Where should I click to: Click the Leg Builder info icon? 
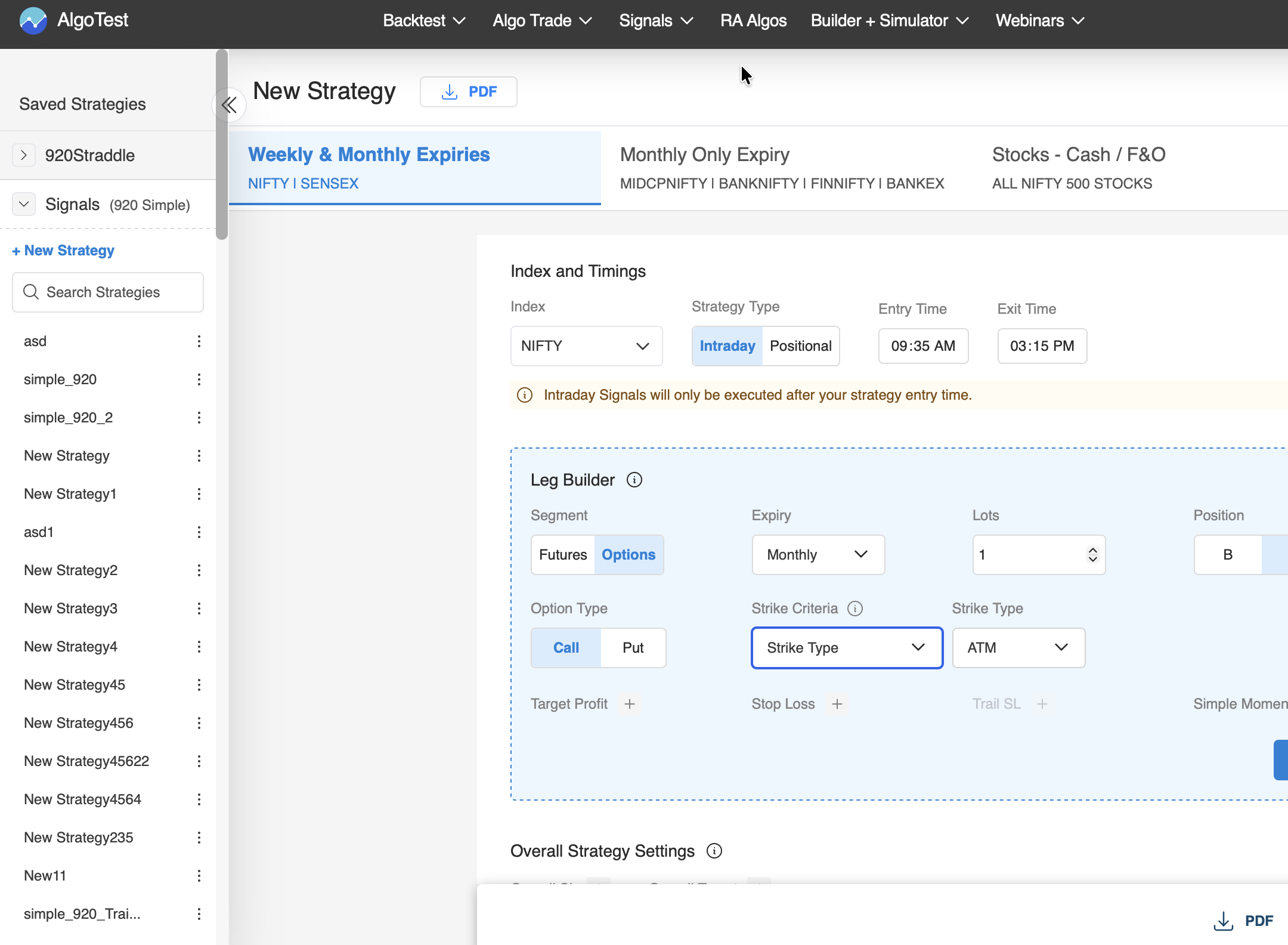634,480
